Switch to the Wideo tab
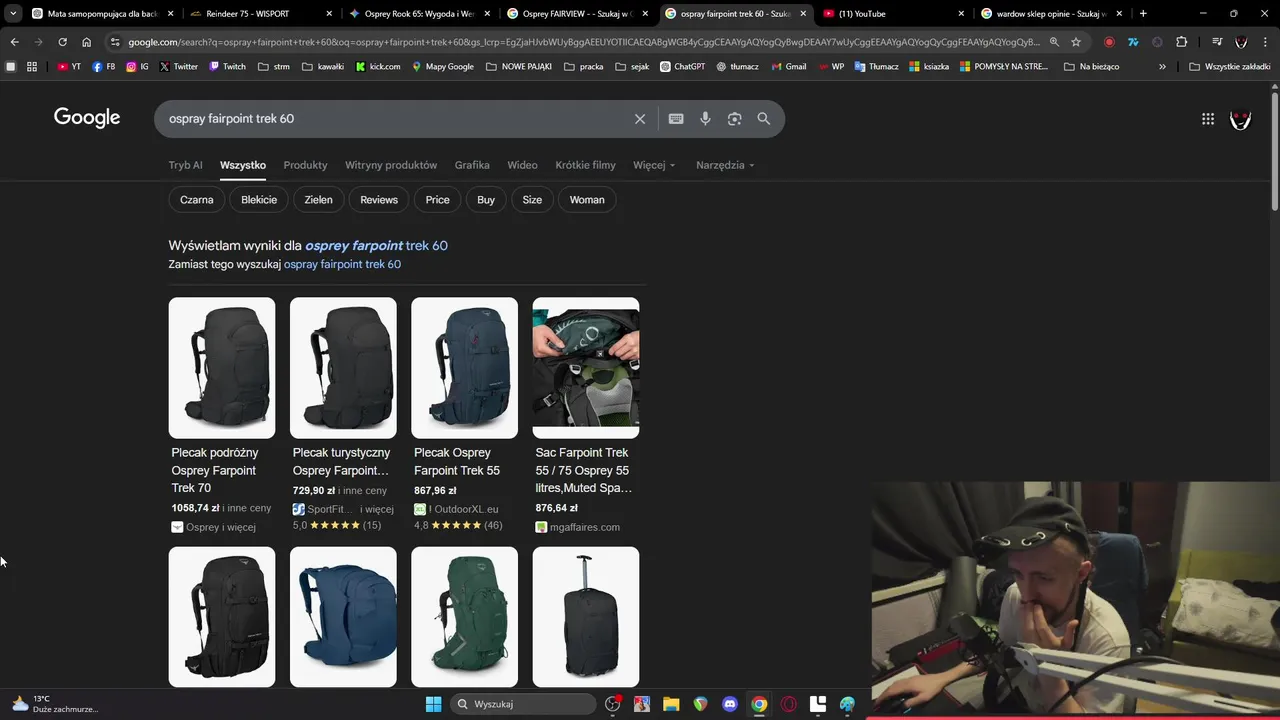1280x720 pixels. [x=522, y=165]
